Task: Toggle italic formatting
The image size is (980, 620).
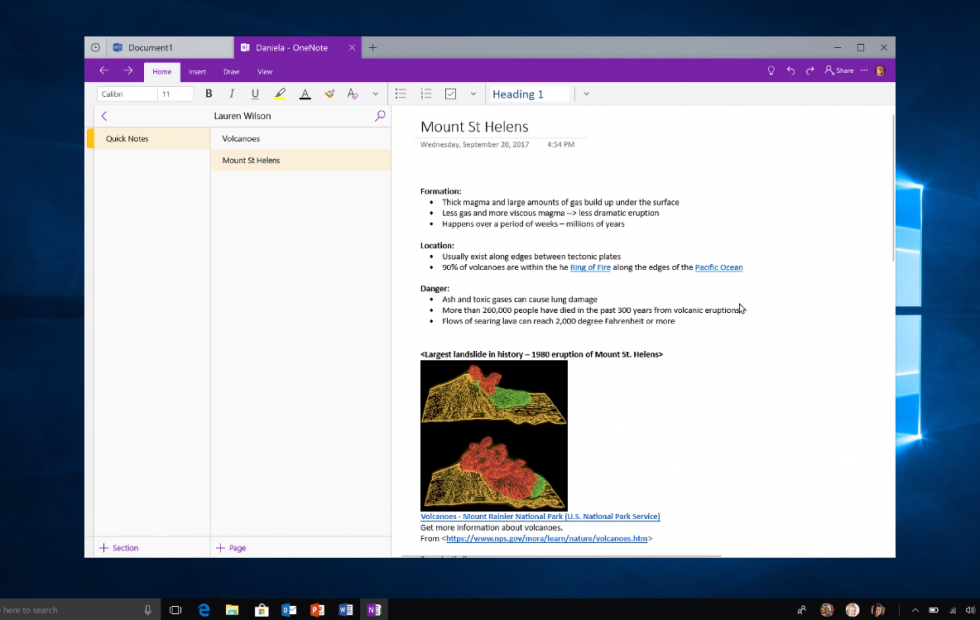Action: pyautogui.click(x=232, y=94)
